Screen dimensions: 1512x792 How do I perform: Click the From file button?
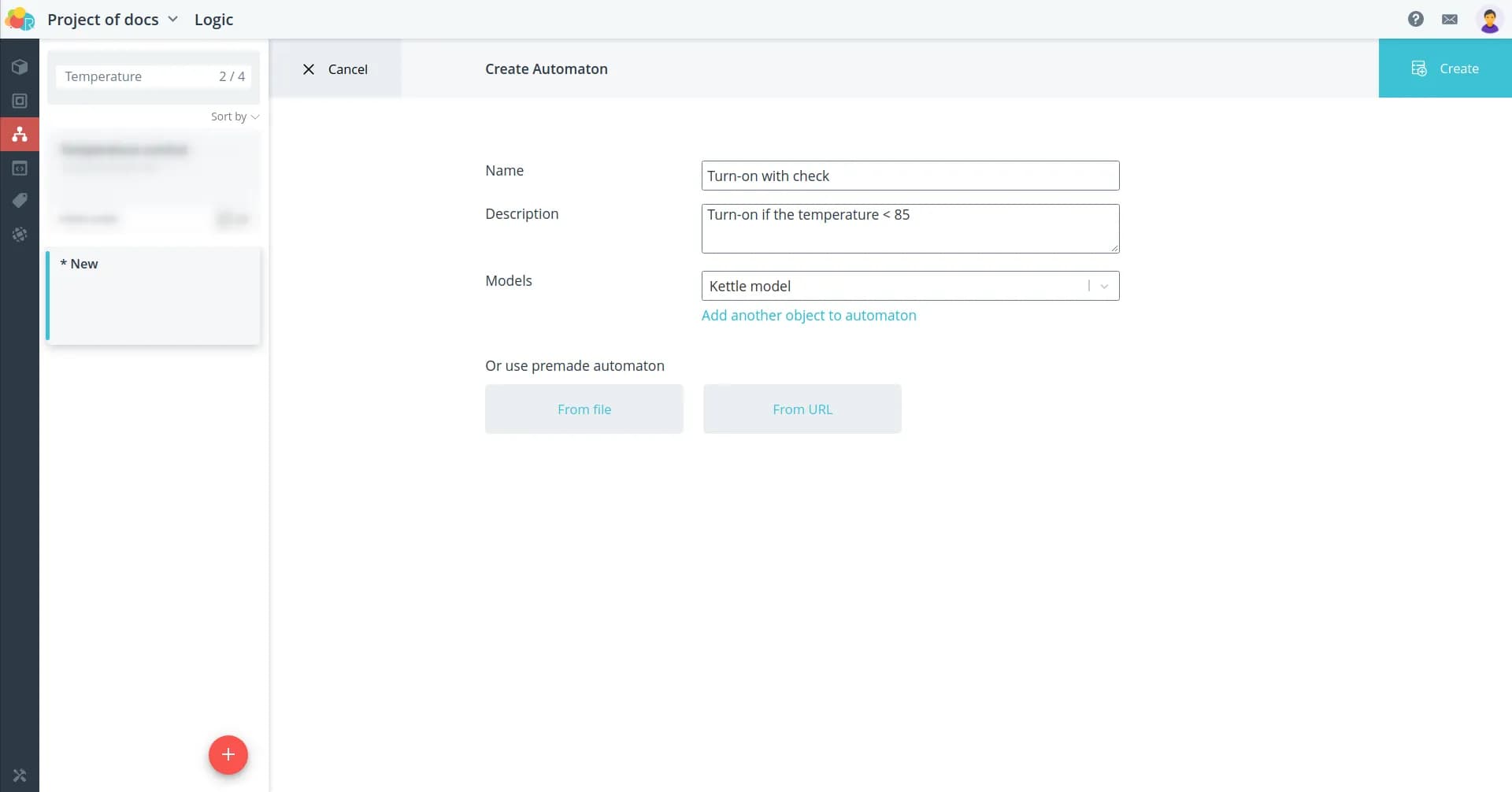pos(584,409)
